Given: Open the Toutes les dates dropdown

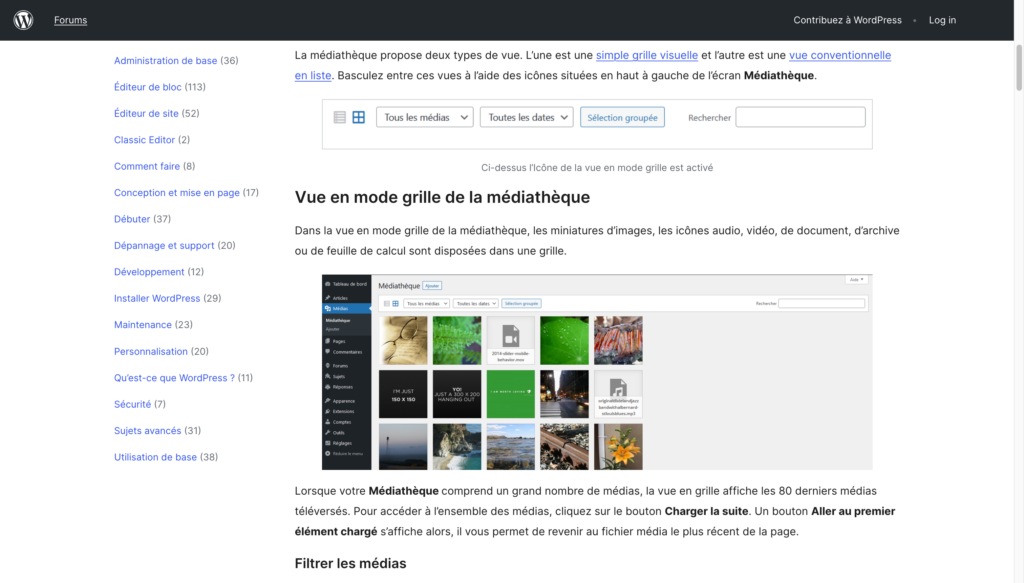Looking at the screenshot, I should pos(526,118).
